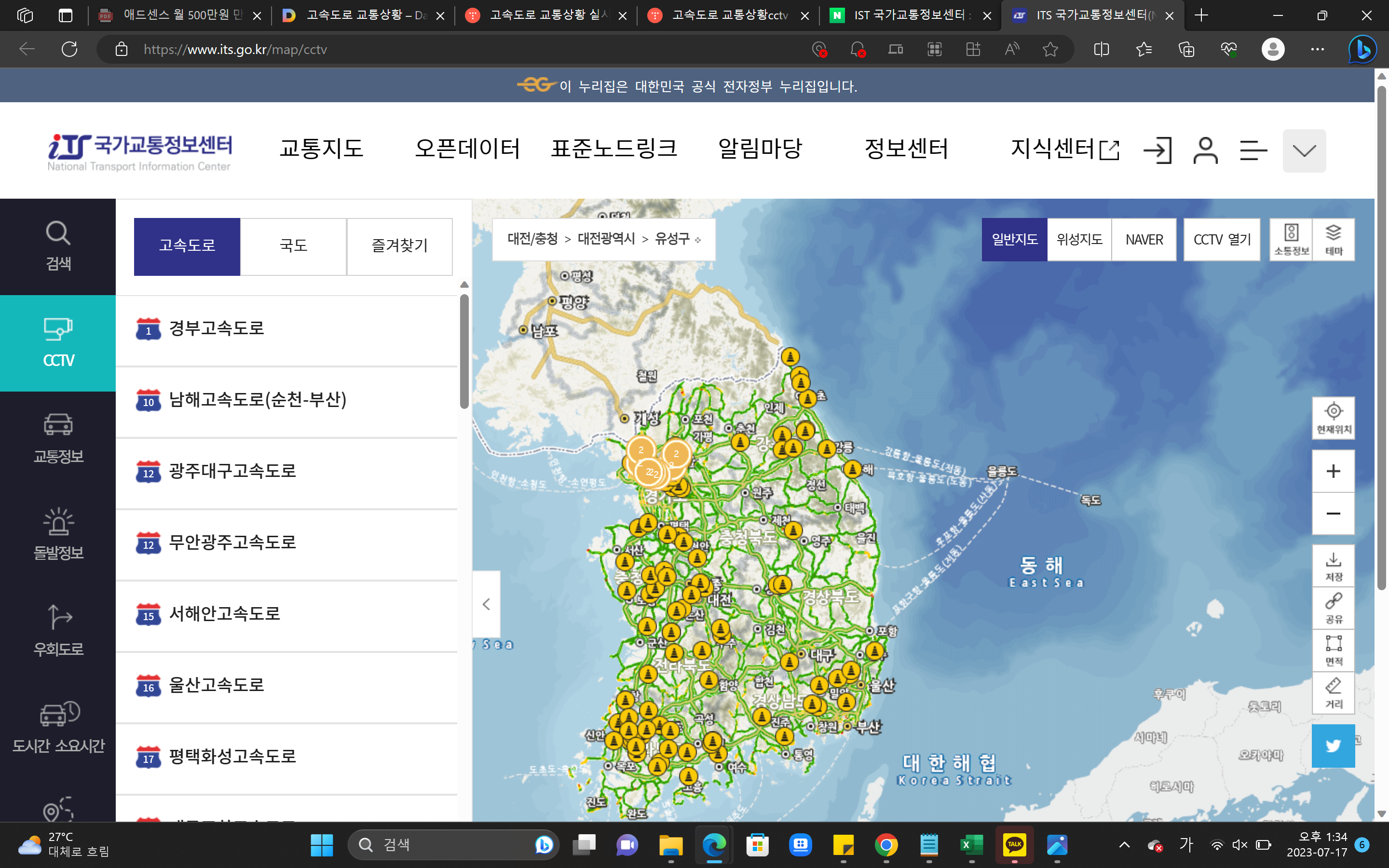This screenshot has width=1389, height=868.
Task: Open the 공유 share tool on the map
Action: pyautogui.click(x=1333, y=609)
